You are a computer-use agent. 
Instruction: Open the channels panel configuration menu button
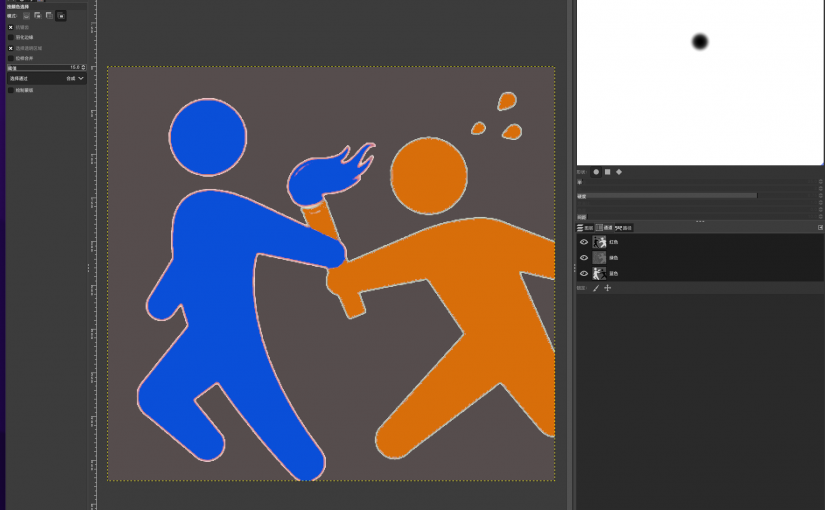[x=820, y=228]
